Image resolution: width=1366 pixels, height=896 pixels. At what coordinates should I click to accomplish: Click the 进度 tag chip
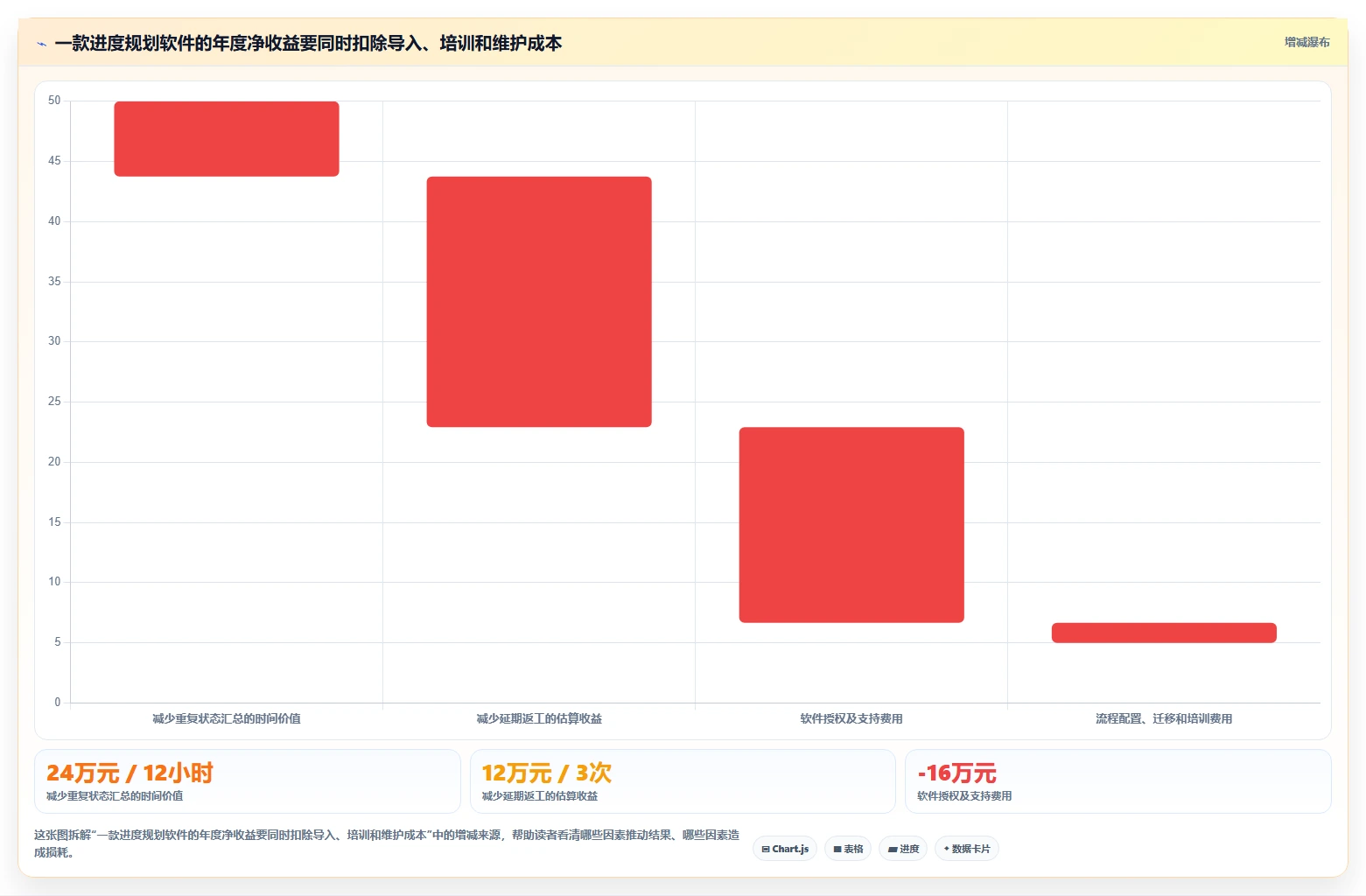point(903,849)
